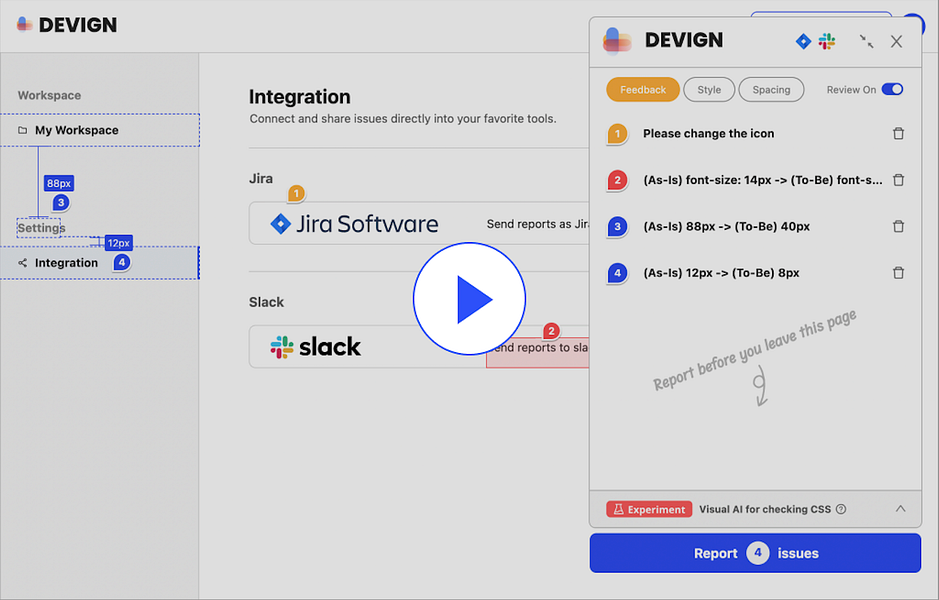The width and height of the screenshot is (939, 600).
Task: Click orange pin 1 above Jira Software
Action: [296, 193]
